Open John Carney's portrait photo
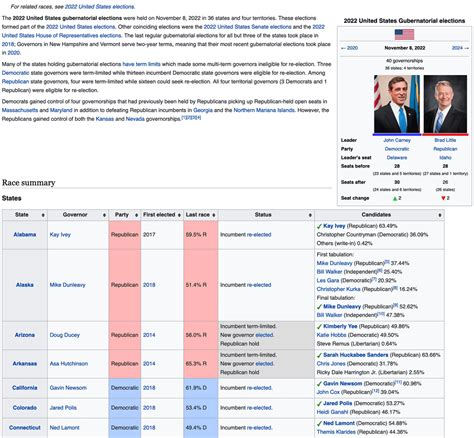The image size is (474, 438). click(397, 104)
